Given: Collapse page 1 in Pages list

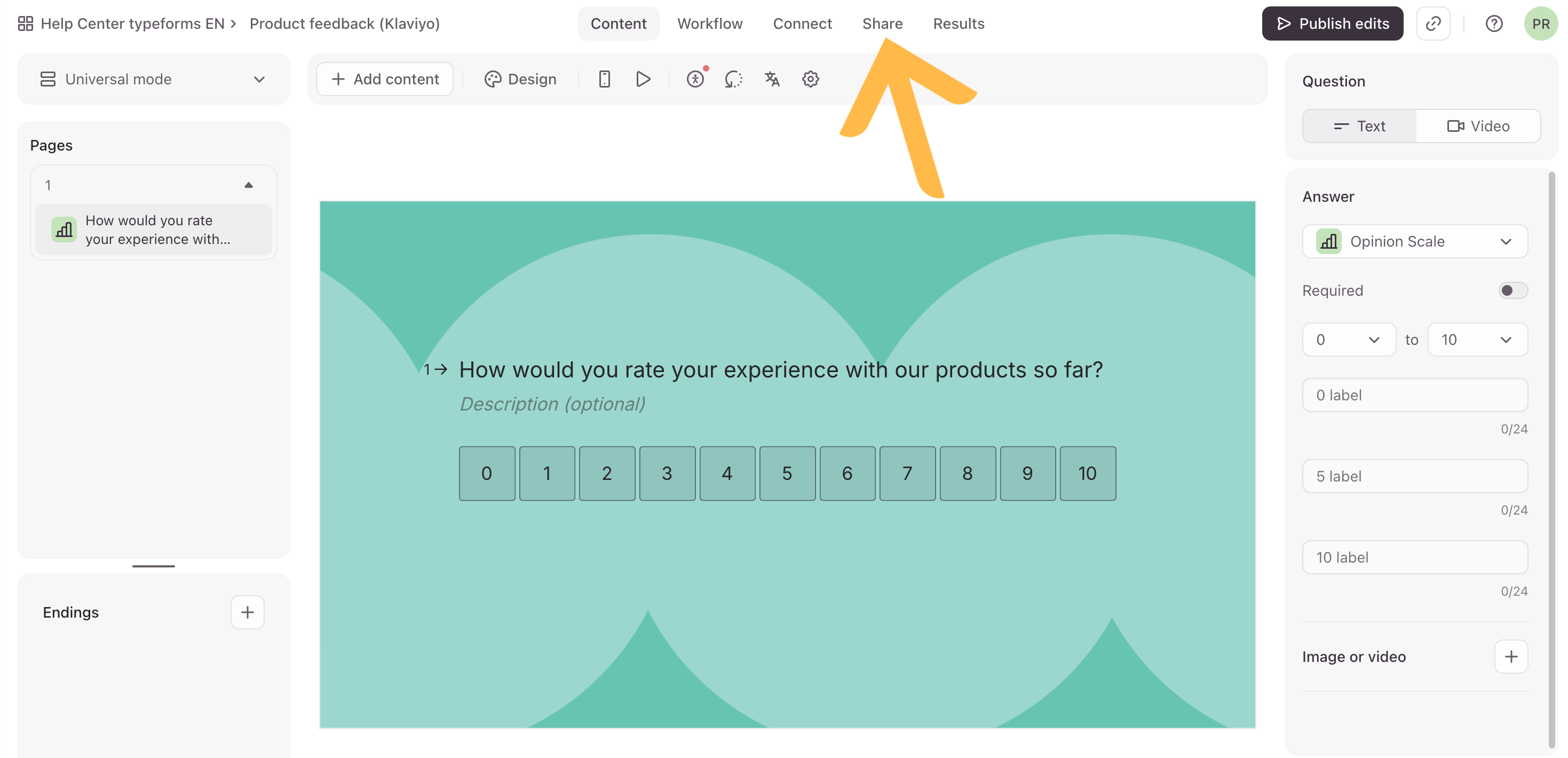Looking at the screenshot, I should click(x=248, y=185).
